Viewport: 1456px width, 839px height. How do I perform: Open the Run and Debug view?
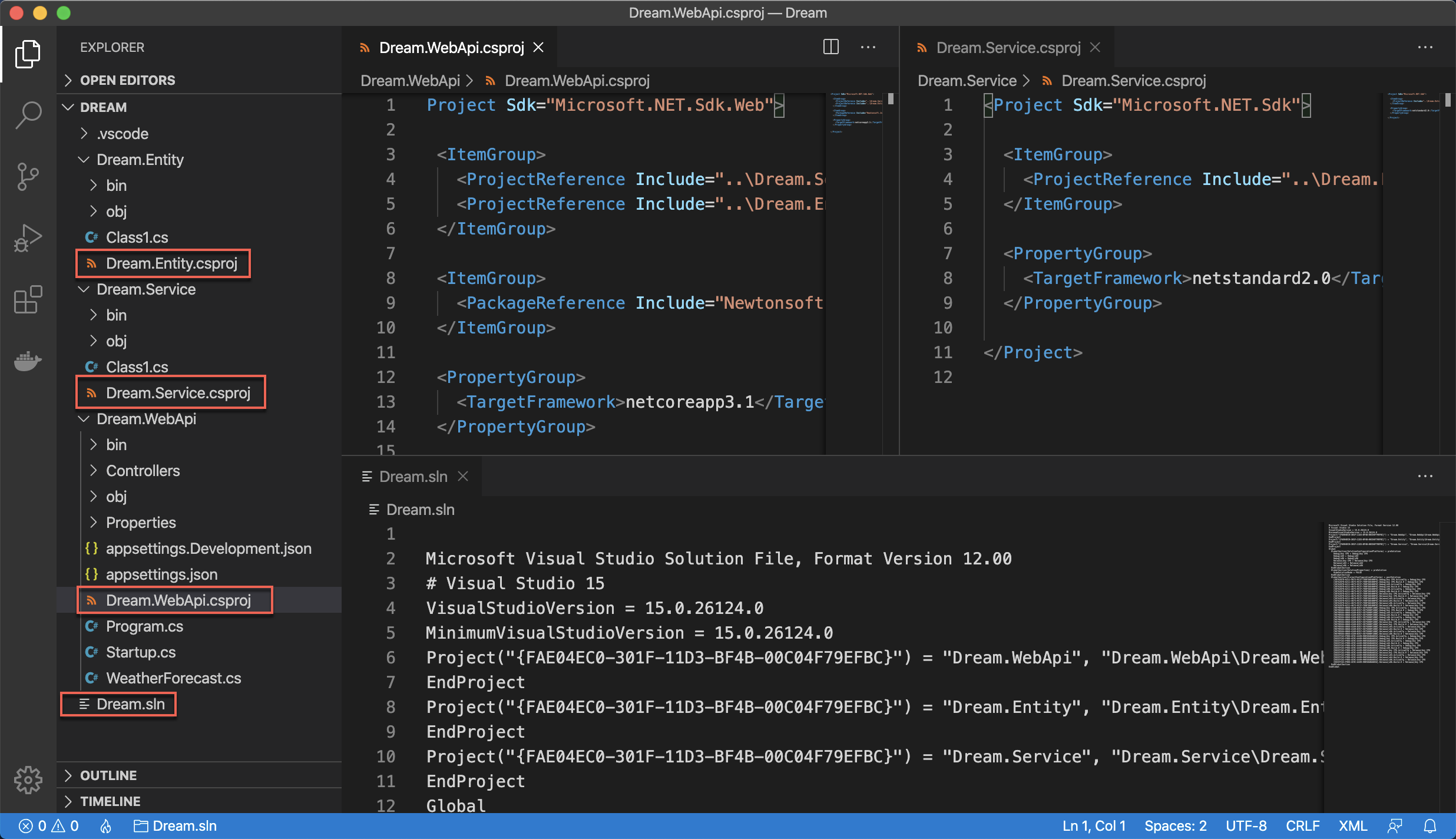tap(28, 238)
